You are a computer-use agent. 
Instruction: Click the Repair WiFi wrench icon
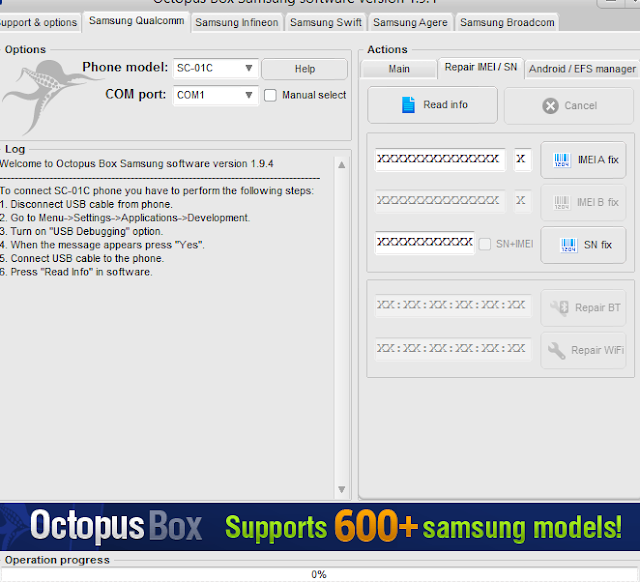tap(556, 351)
